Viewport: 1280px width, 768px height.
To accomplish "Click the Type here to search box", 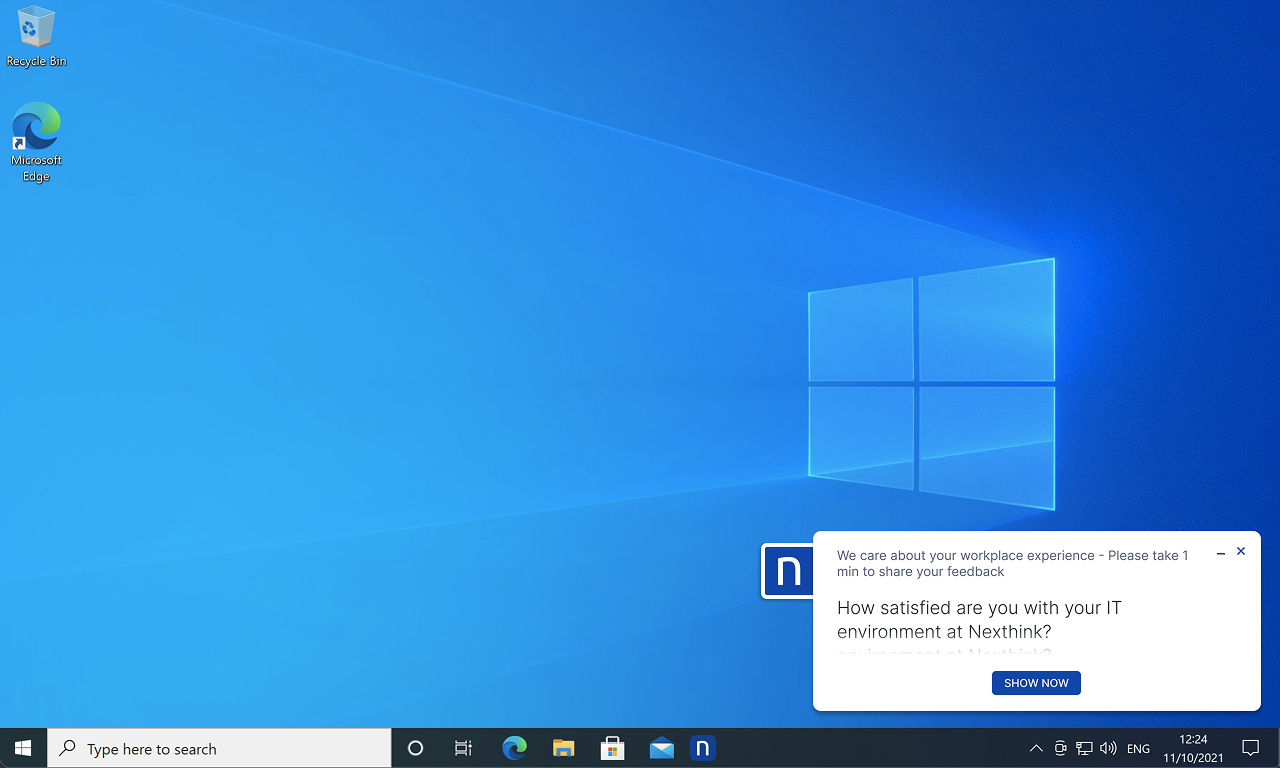I will (220, 748).
